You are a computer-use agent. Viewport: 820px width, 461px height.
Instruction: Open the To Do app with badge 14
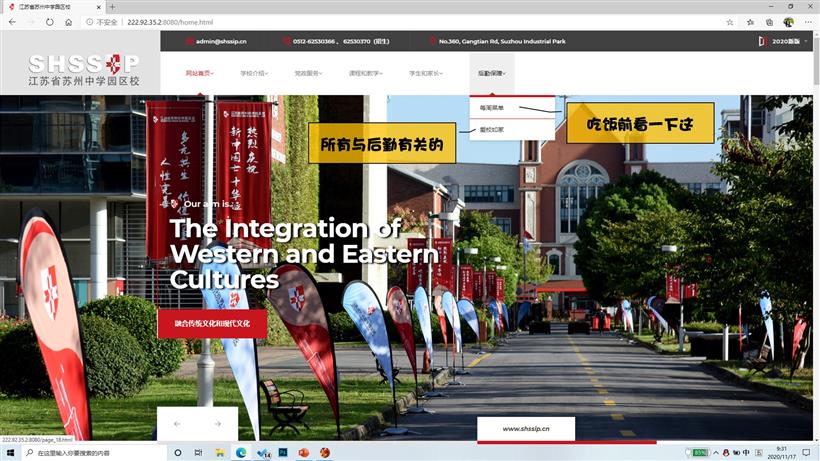(263, 453)
